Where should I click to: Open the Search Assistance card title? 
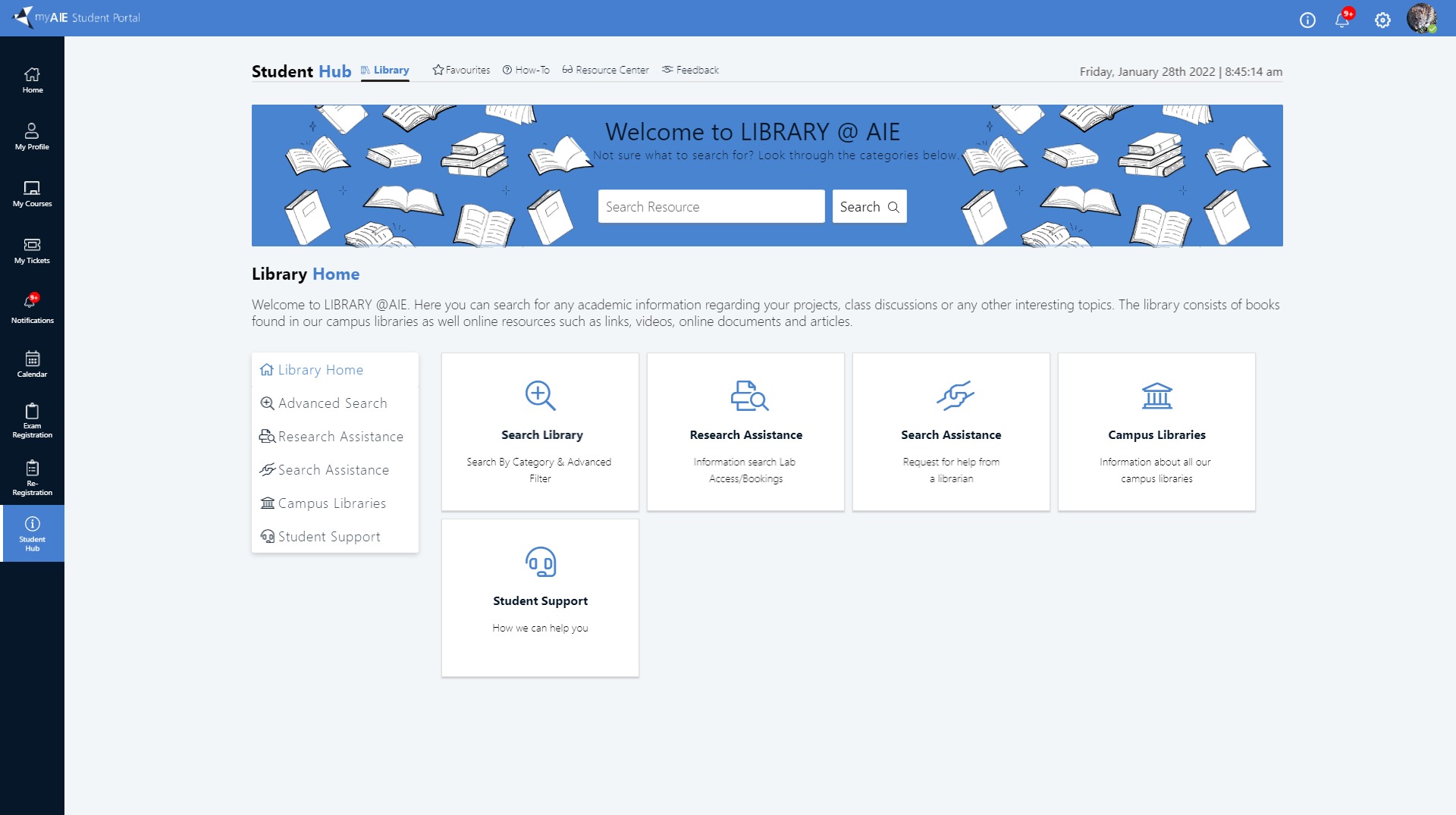pos(951,434)
